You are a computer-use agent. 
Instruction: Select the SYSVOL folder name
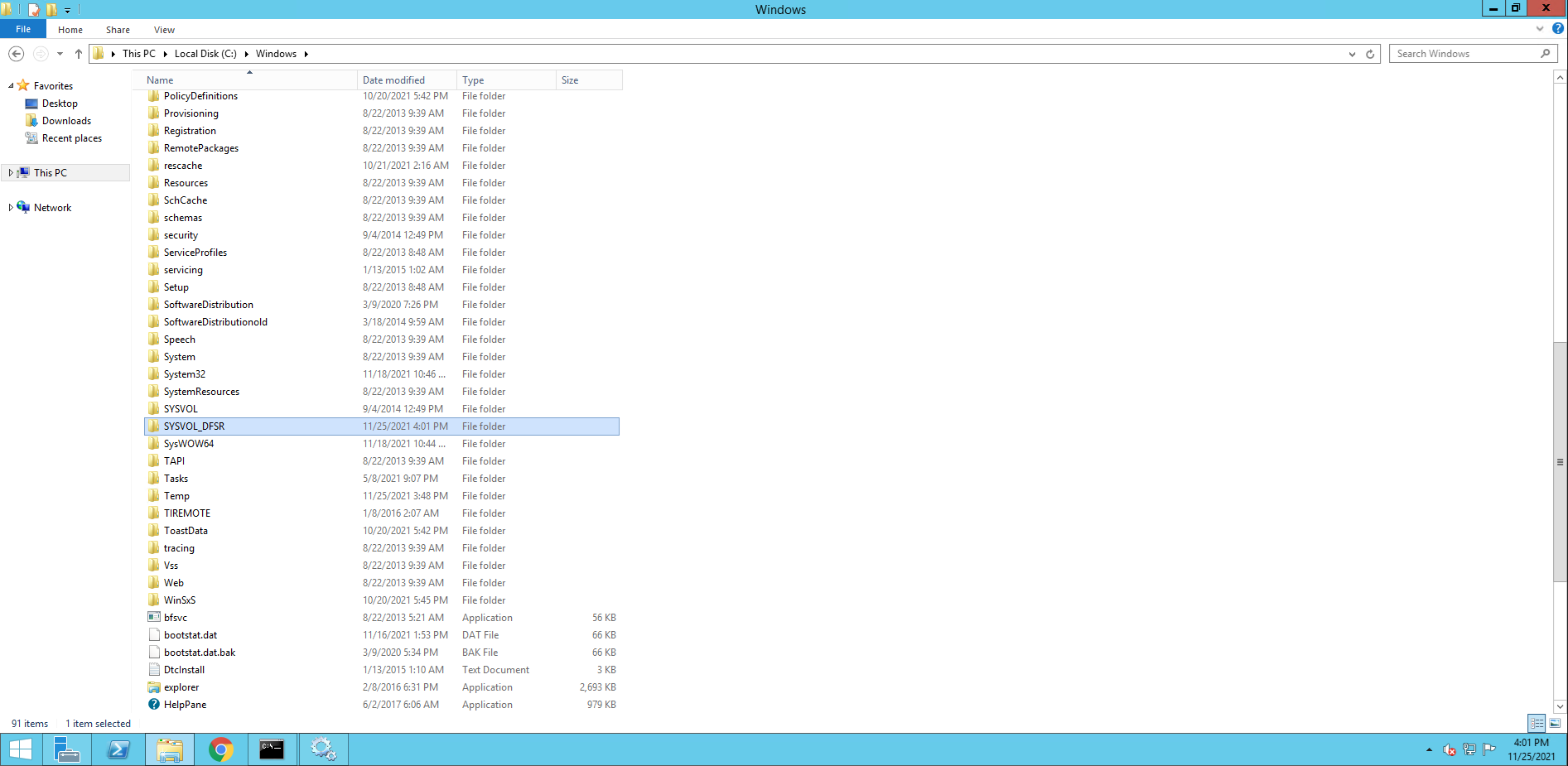(181, 409)
